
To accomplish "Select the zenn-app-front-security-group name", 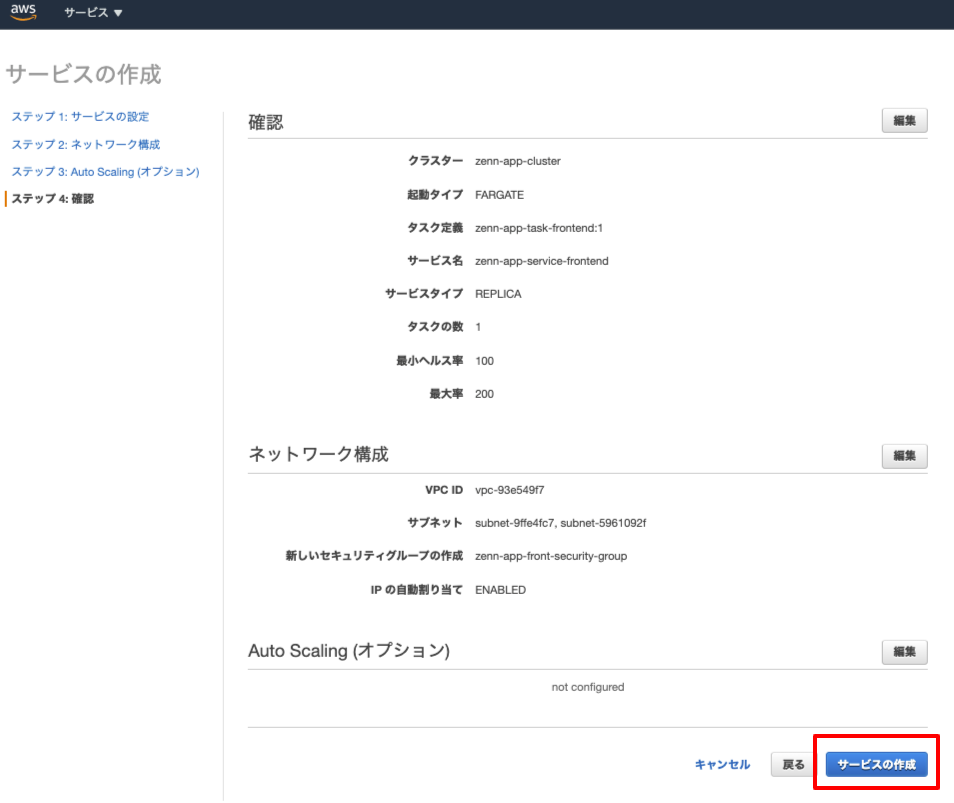I will pyautogui.click(x=553, y=556).
